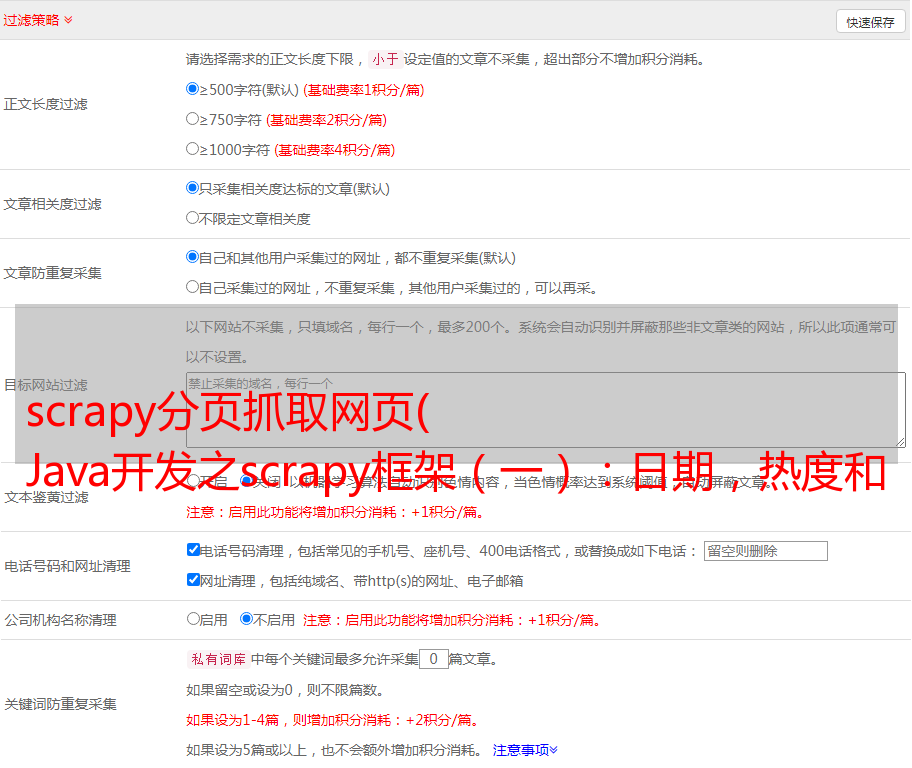Click the 留空则删除 phone replacement field
This screenshot has width=912, height=768.
click(x=765, y=551)
